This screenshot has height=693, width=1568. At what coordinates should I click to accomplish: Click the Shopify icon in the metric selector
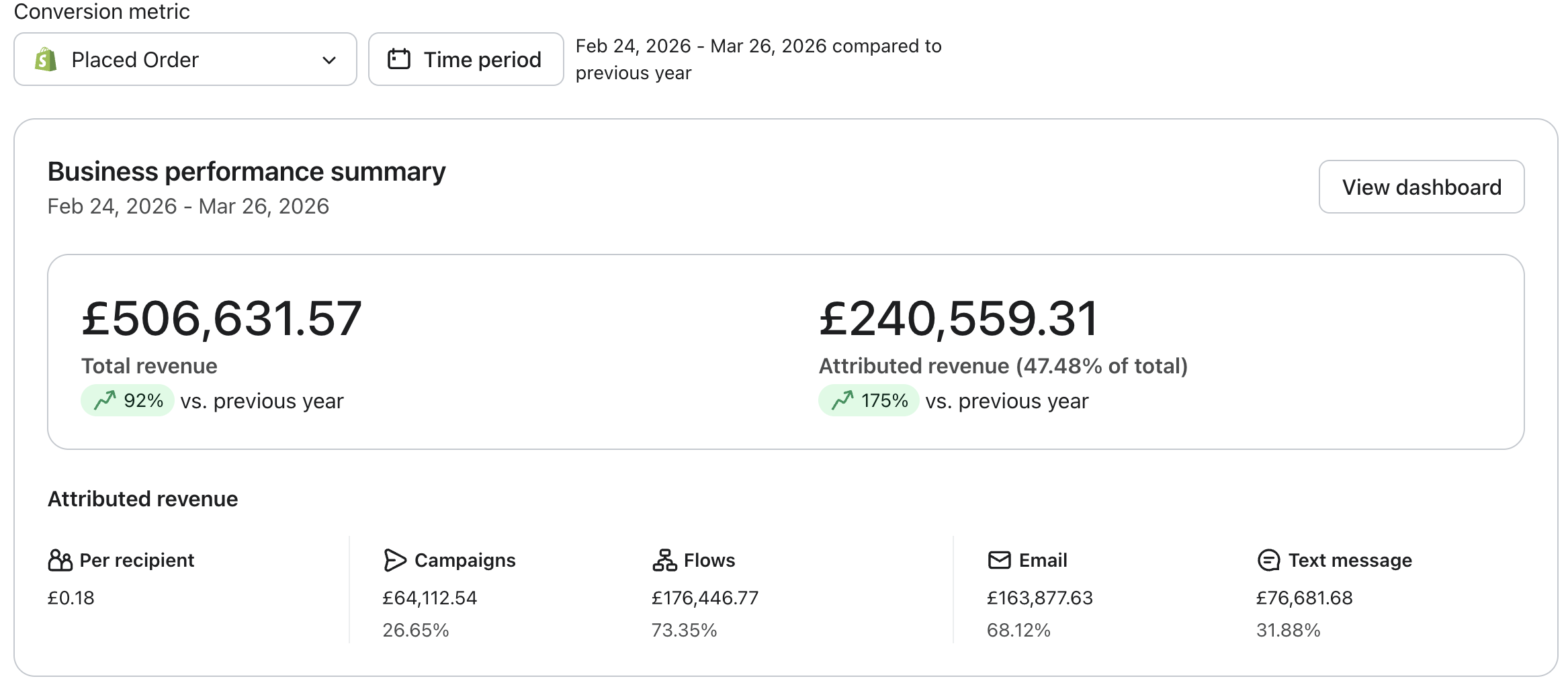(x=44, y=59)
